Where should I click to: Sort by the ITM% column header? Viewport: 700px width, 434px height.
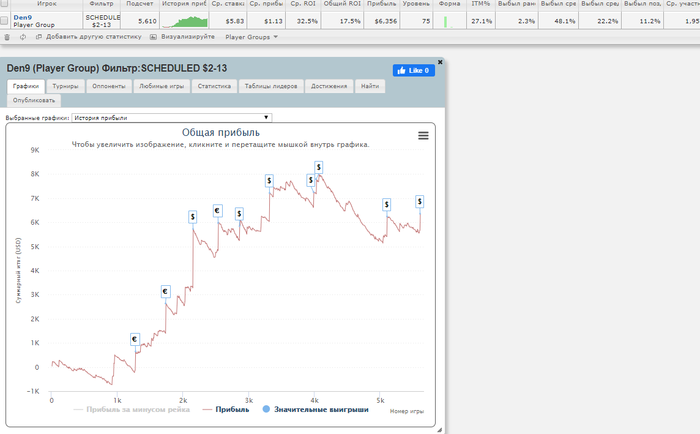(x=481, y=4)
